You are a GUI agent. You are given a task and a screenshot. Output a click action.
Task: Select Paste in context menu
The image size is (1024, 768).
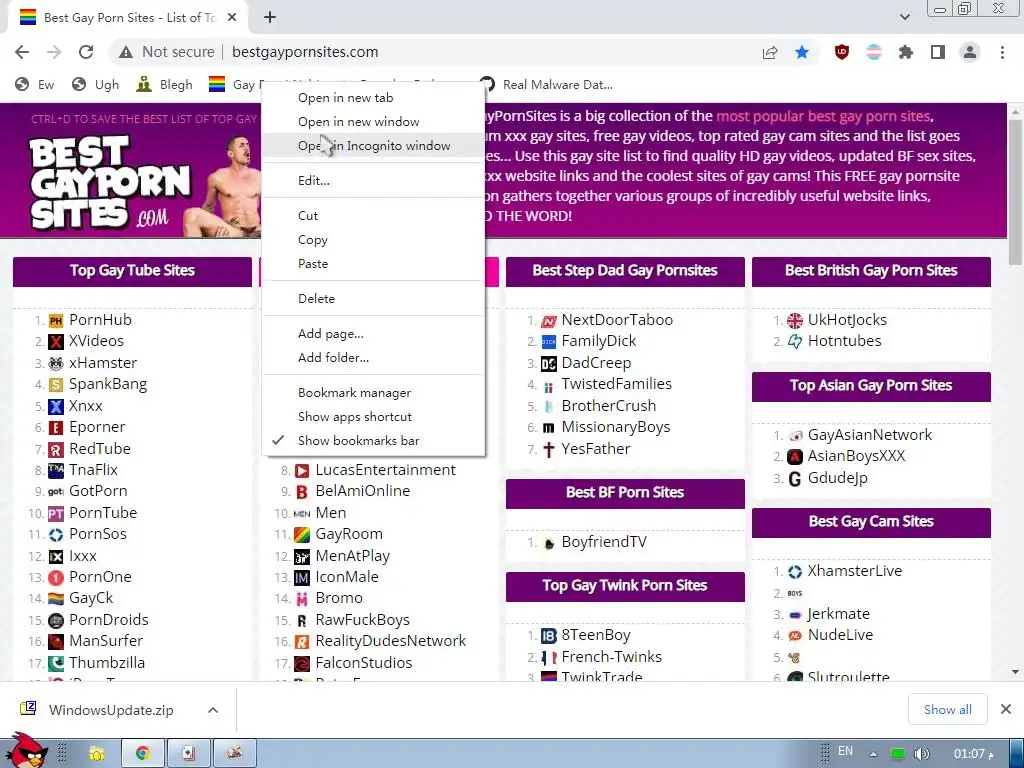tap(374, 264)
